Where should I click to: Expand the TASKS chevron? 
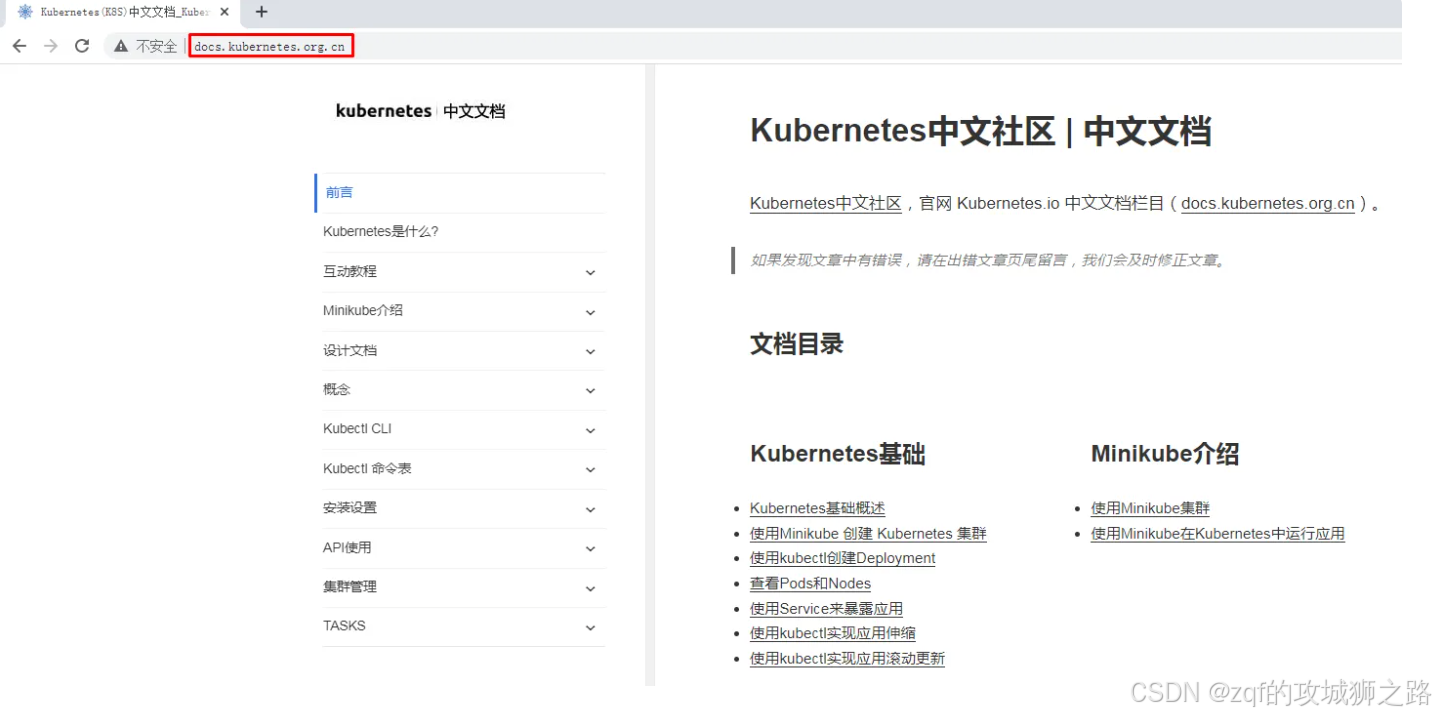pyautogui.click(x=590, y=628)
